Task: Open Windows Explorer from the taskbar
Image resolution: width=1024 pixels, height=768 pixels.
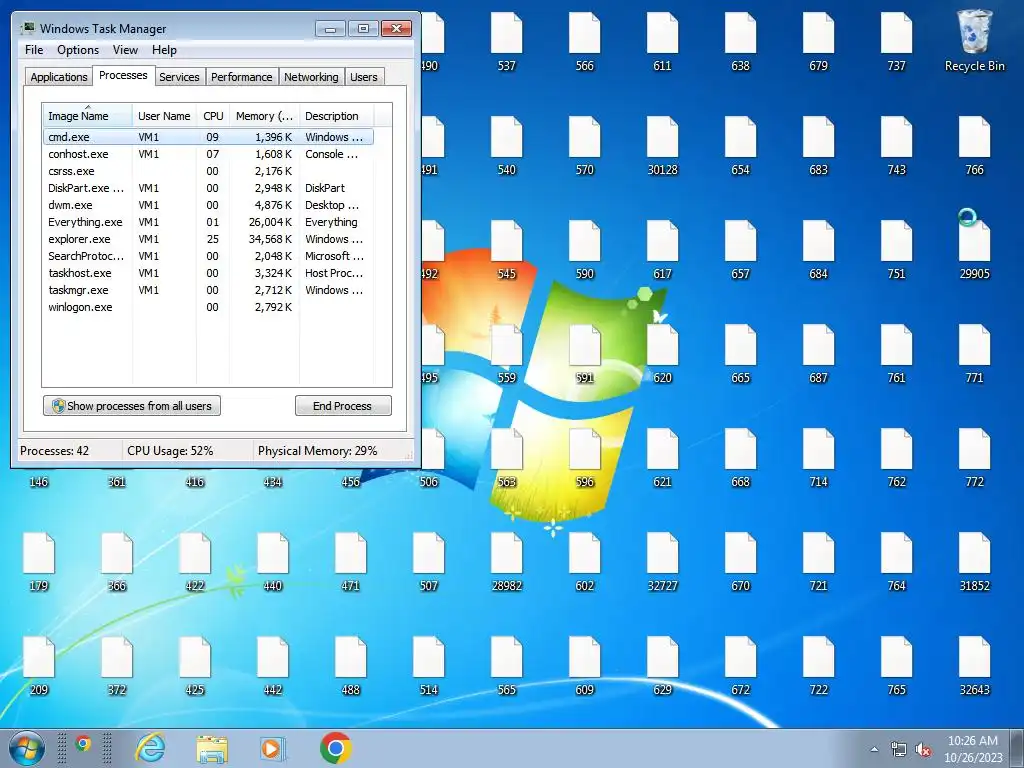Action: pos(212,748)
